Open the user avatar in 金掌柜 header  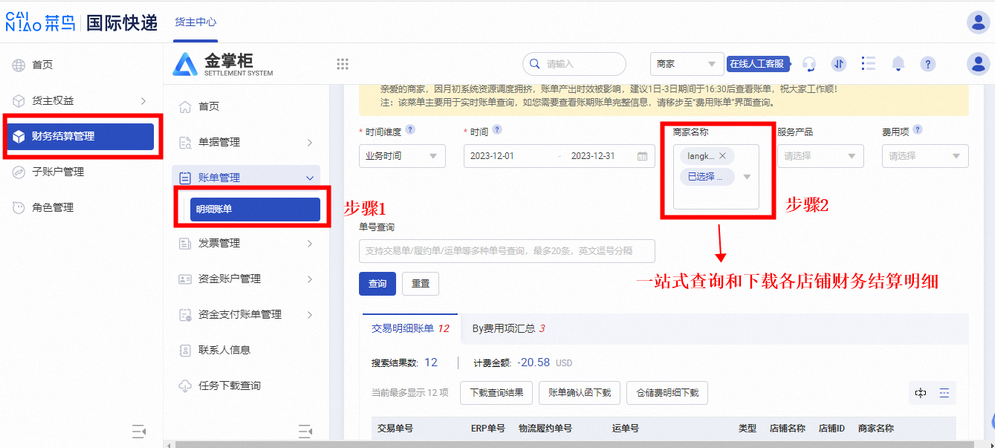click(977, 63)
